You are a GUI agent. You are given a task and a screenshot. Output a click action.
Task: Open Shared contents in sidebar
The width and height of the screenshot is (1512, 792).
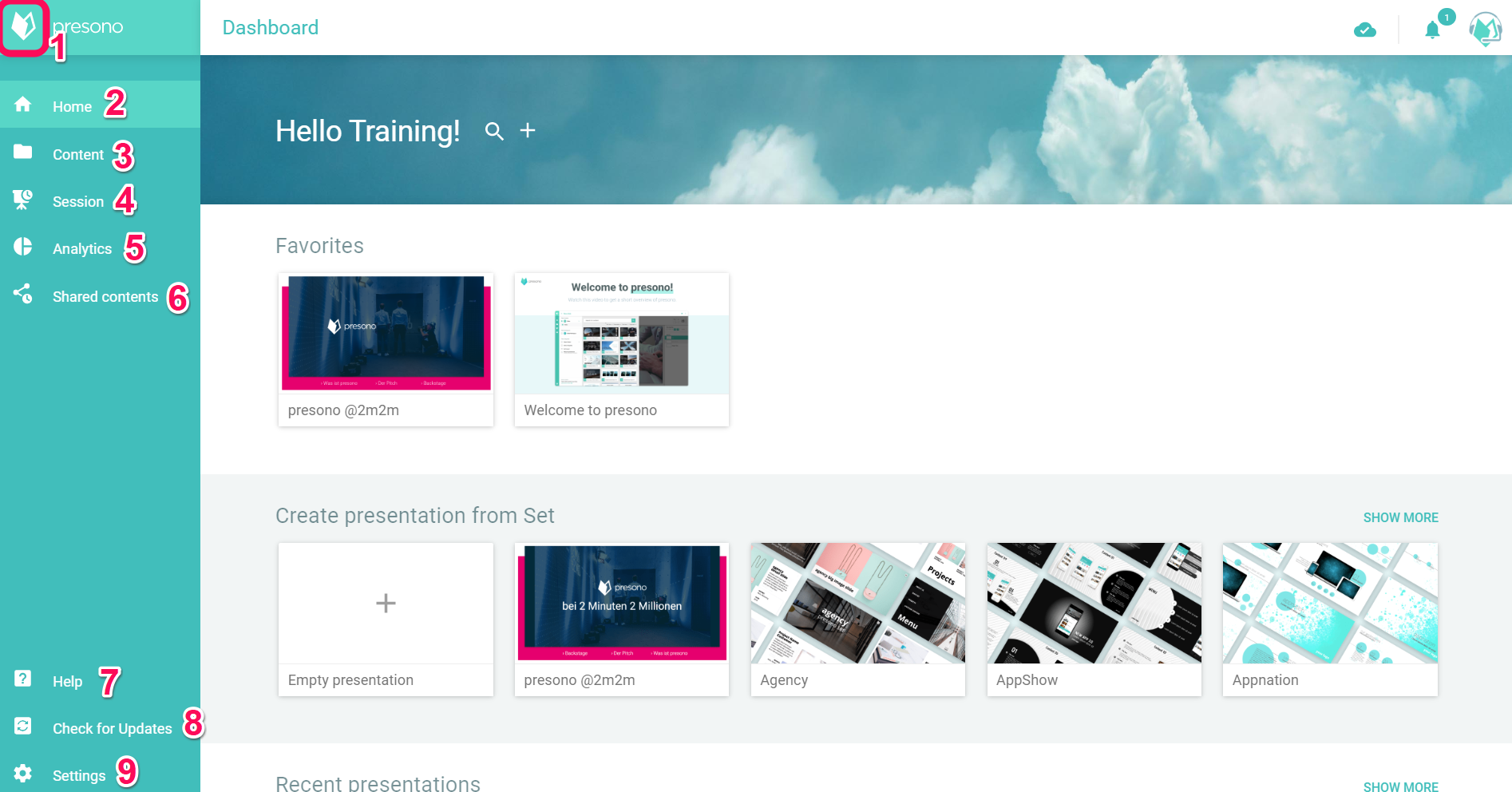tap(100, 295)
